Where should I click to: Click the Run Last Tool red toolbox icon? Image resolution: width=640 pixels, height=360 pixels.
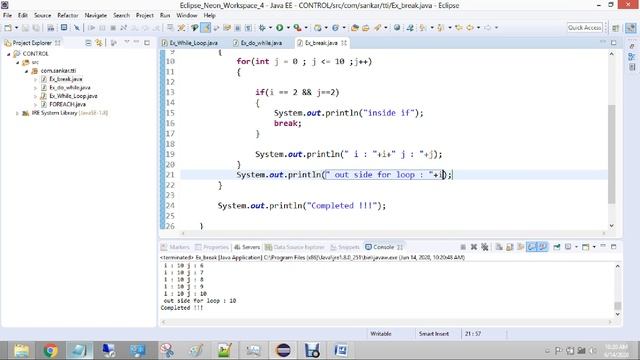[298, 28]
